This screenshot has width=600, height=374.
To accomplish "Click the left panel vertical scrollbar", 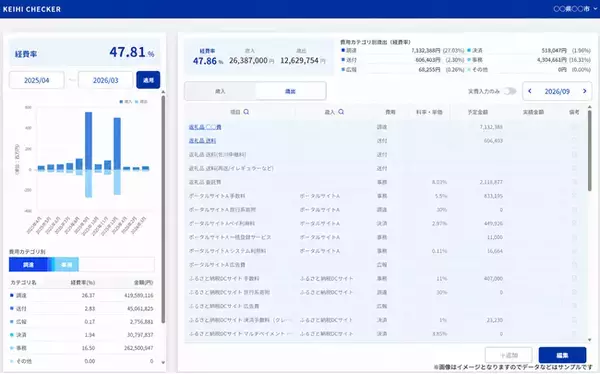I will [163, 209].
